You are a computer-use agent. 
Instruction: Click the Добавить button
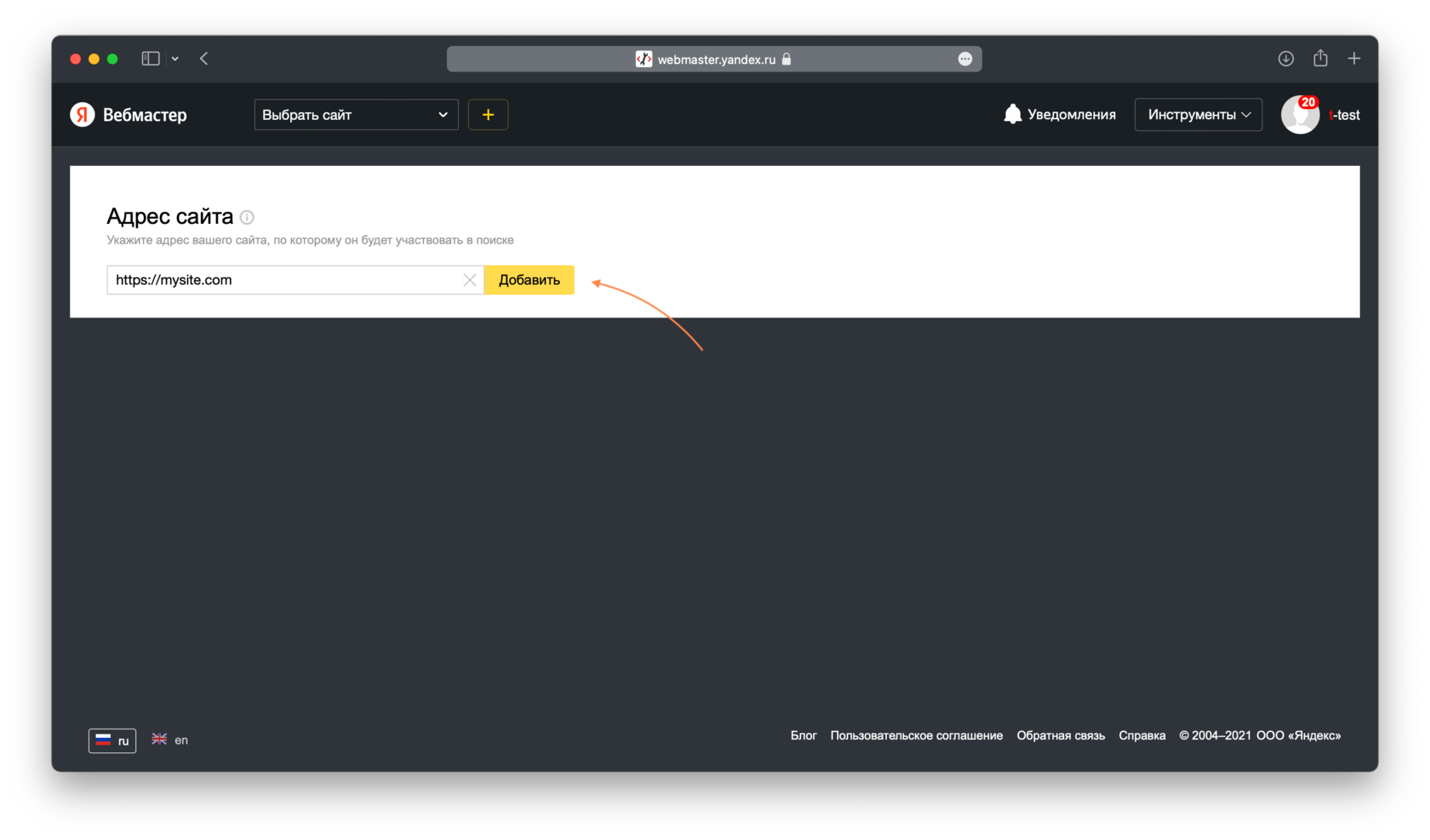point(529,280)
